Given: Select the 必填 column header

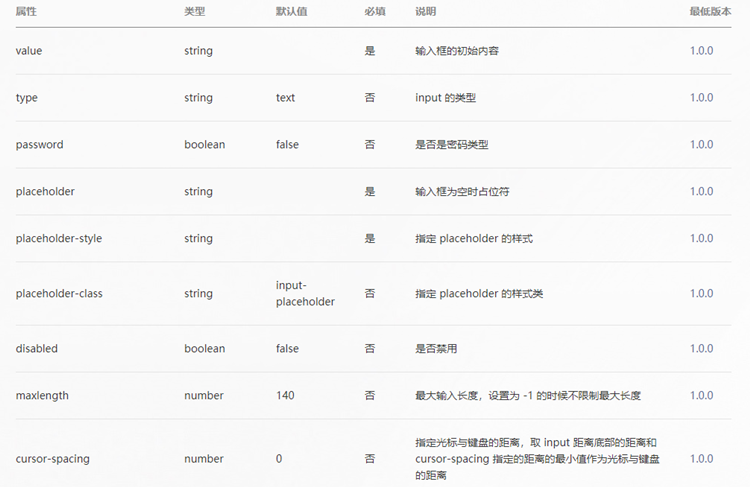Looking at the screenshot, I should coord(375,11).
